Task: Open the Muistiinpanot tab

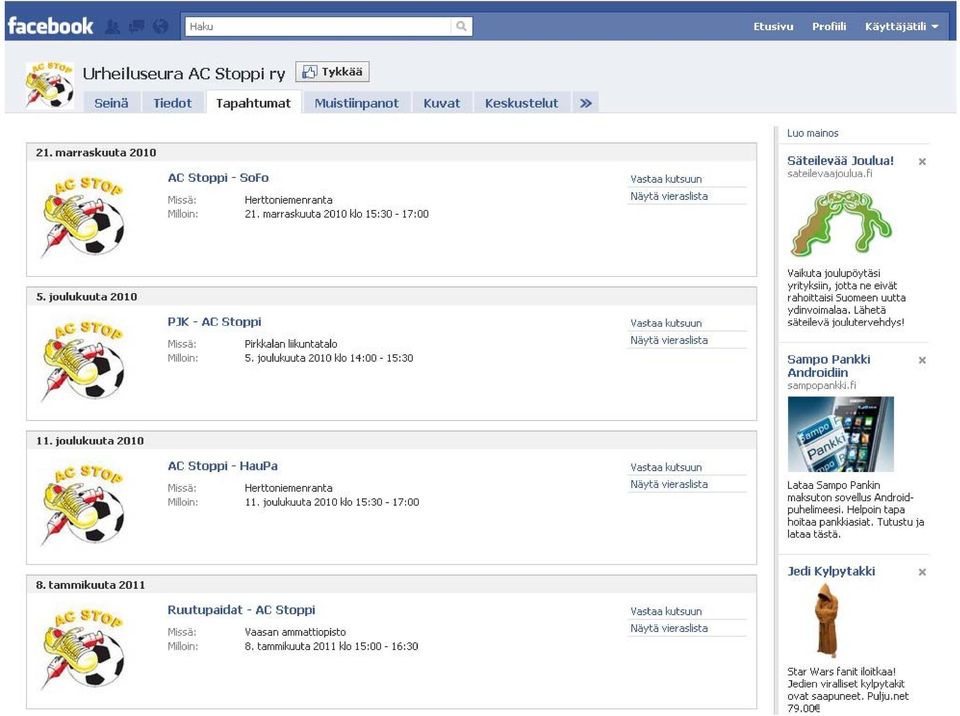Action: coord(356,103)
